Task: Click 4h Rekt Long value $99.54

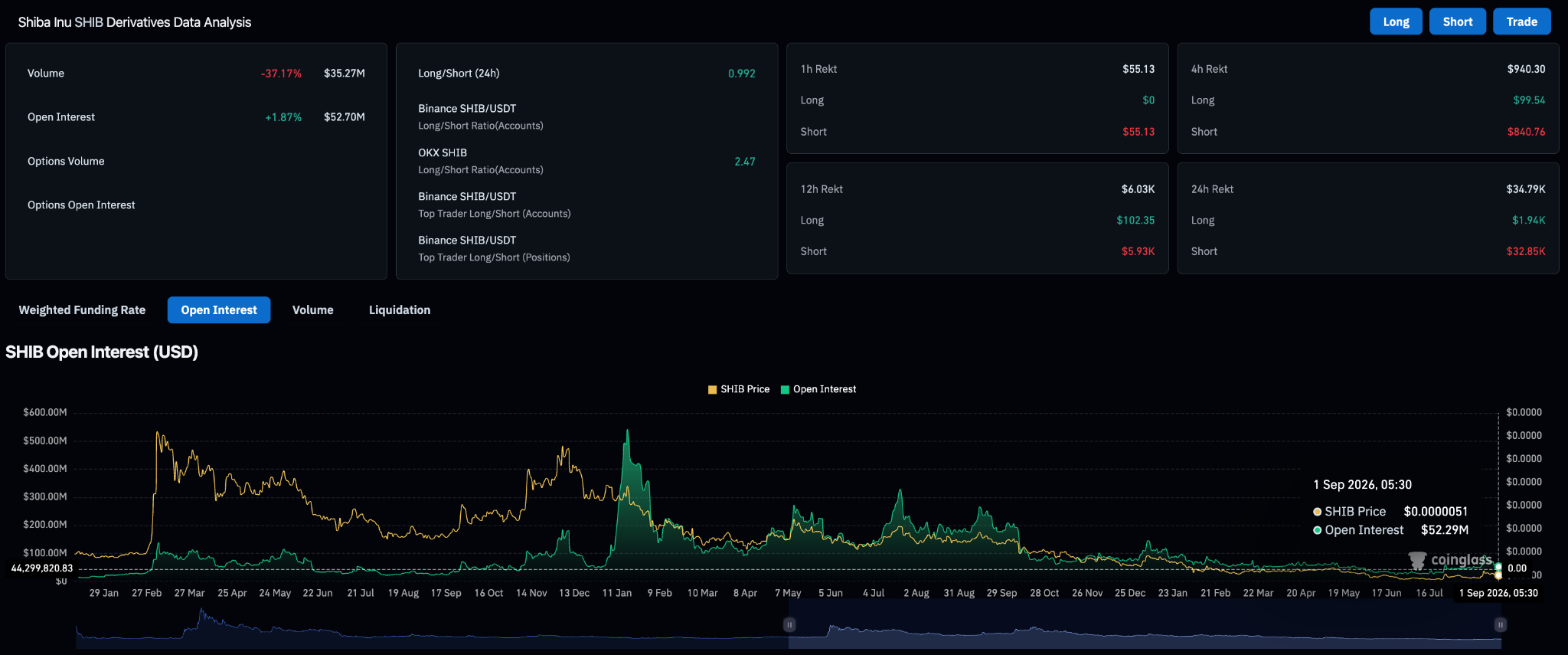Action: (1529, 100)
